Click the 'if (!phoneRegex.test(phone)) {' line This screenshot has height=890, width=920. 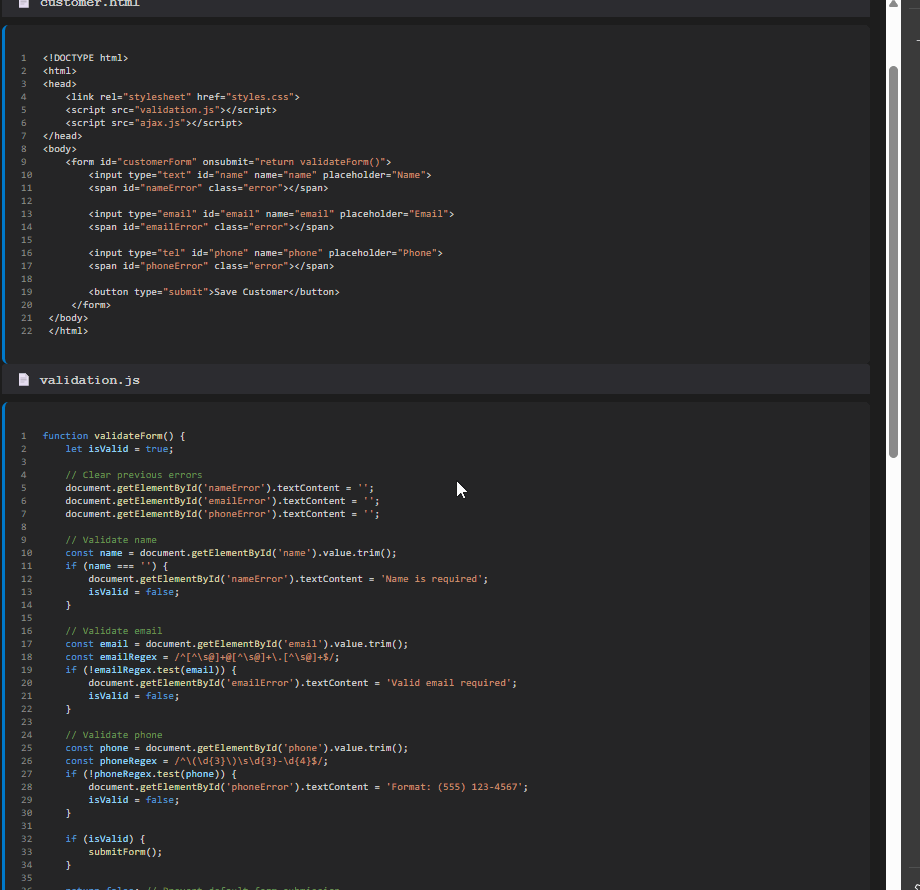151,774
